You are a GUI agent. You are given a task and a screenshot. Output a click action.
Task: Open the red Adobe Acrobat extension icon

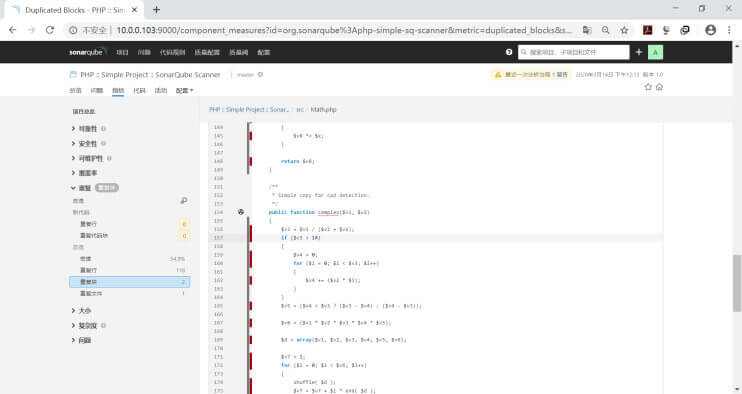[x=647, y=30]
